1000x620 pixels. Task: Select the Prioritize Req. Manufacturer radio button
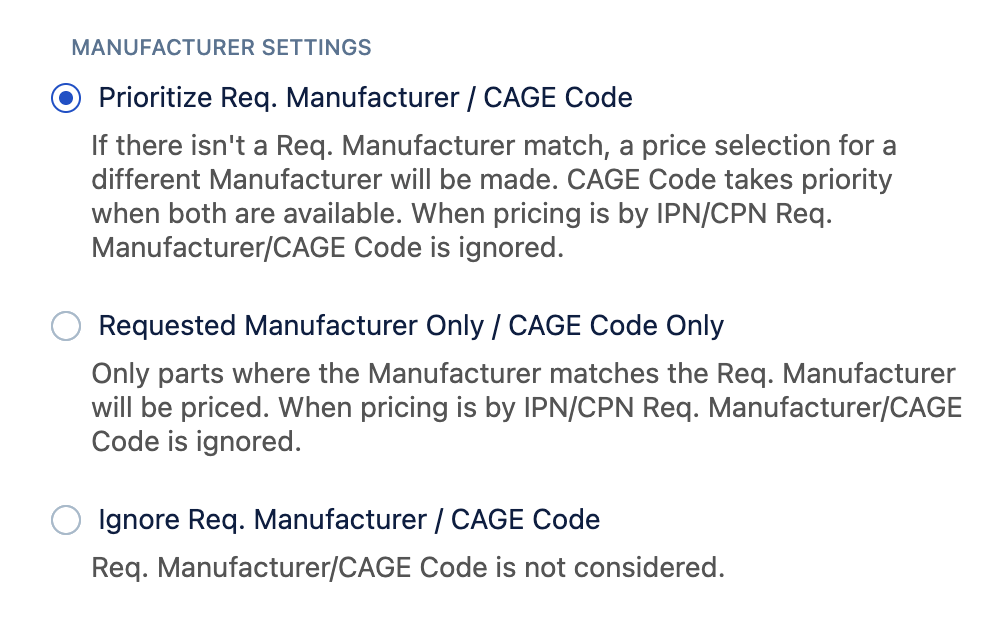(66, 98)
